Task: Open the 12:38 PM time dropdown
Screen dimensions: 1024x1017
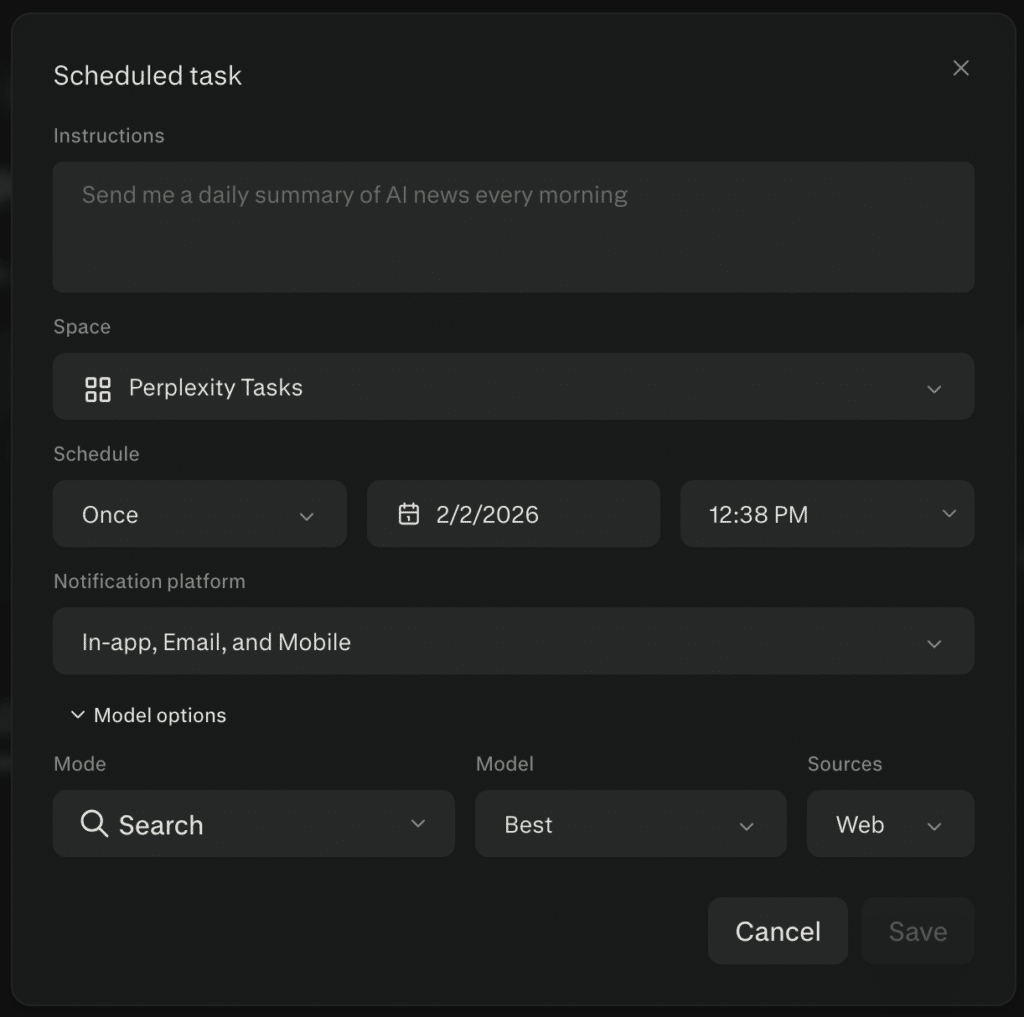Action: point(827,514)
